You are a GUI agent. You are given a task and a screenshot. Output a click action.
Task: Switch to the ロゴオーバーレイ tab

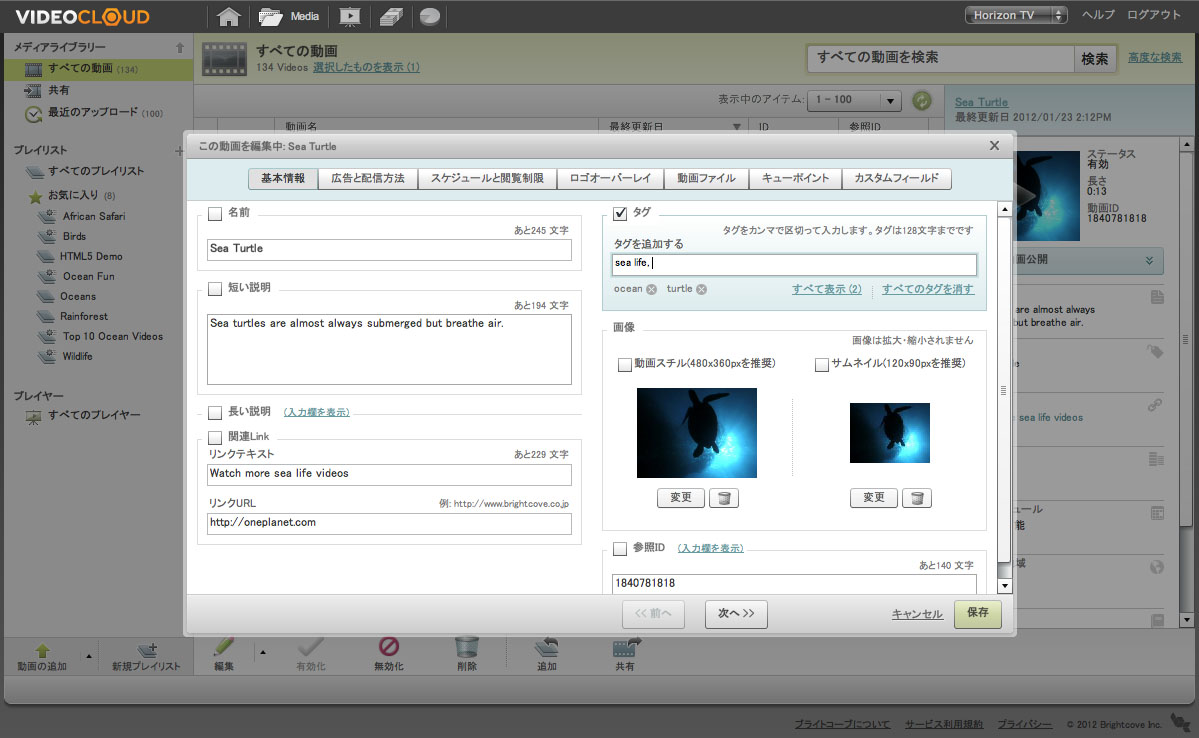click(610, 178)
